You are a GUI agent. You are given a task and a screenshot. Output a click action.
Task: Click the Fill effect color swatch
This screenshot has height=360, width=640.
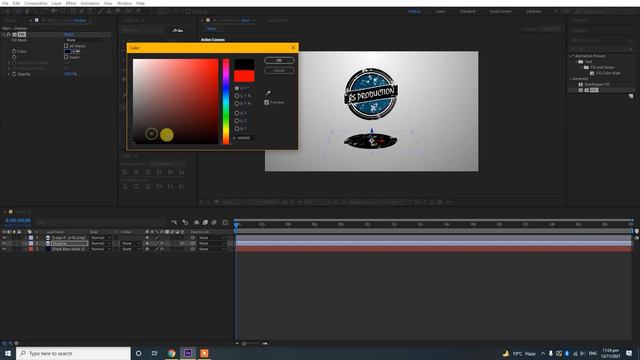pyautogui.click(x=68, y=51)
